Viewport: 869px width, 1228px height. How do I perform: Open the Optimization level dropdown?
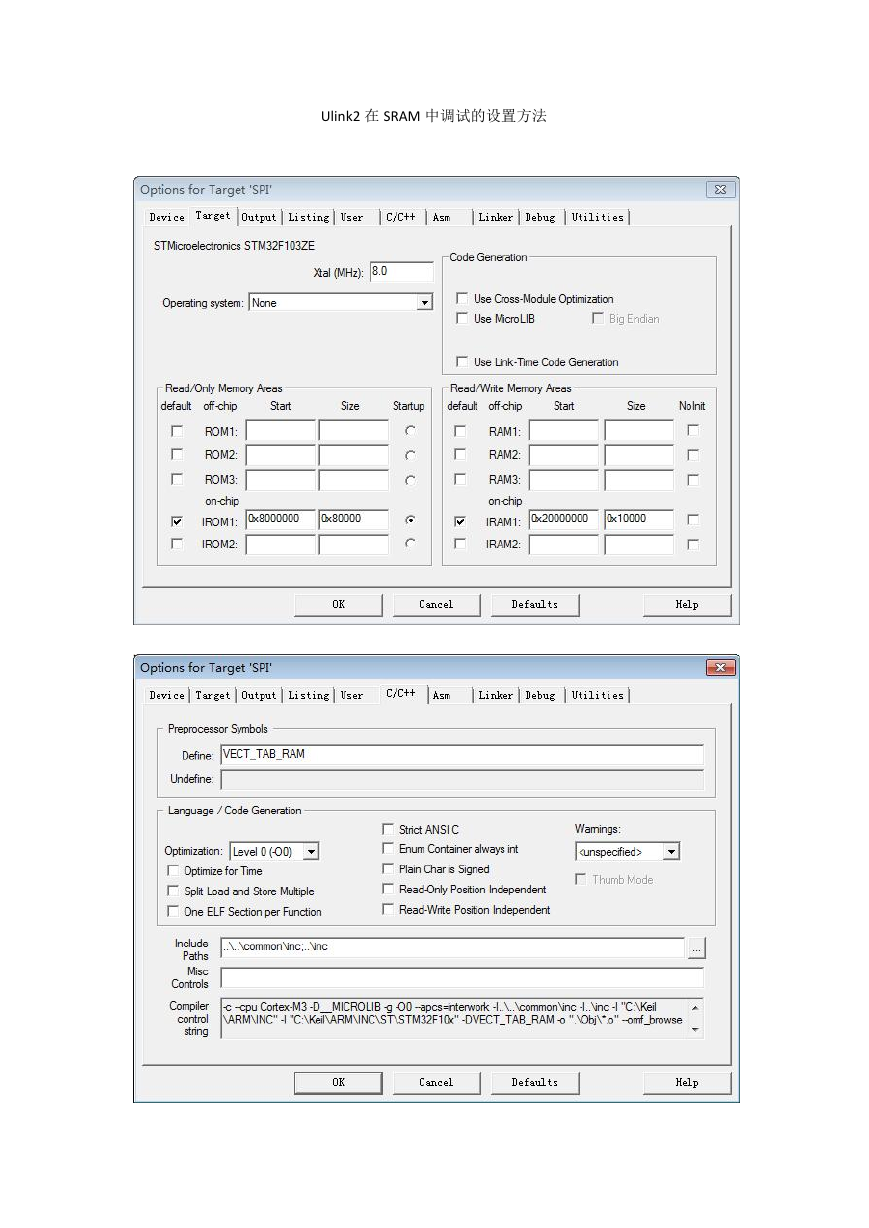click(x=311, y=851)
